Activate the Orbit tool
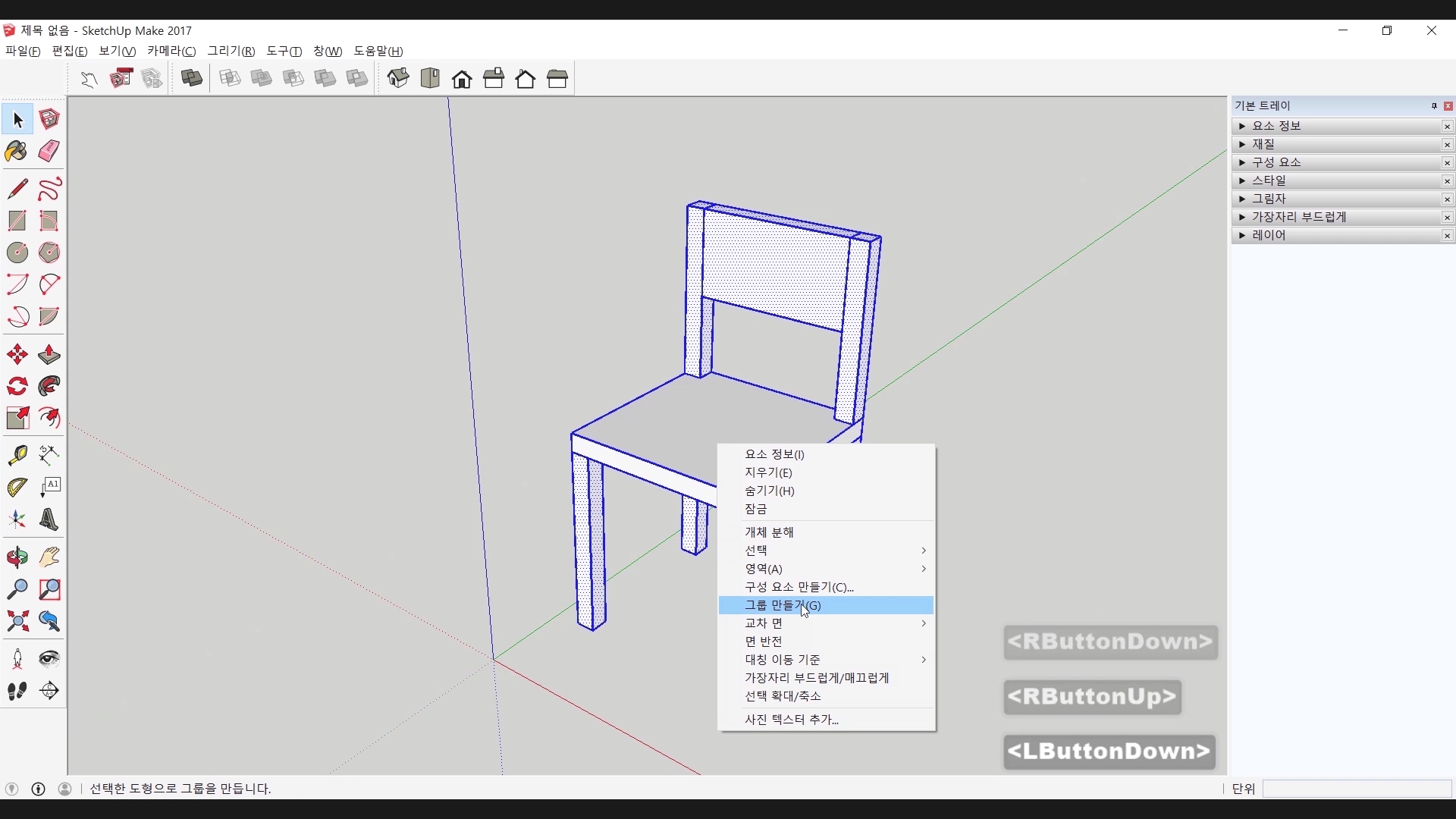 17,557
